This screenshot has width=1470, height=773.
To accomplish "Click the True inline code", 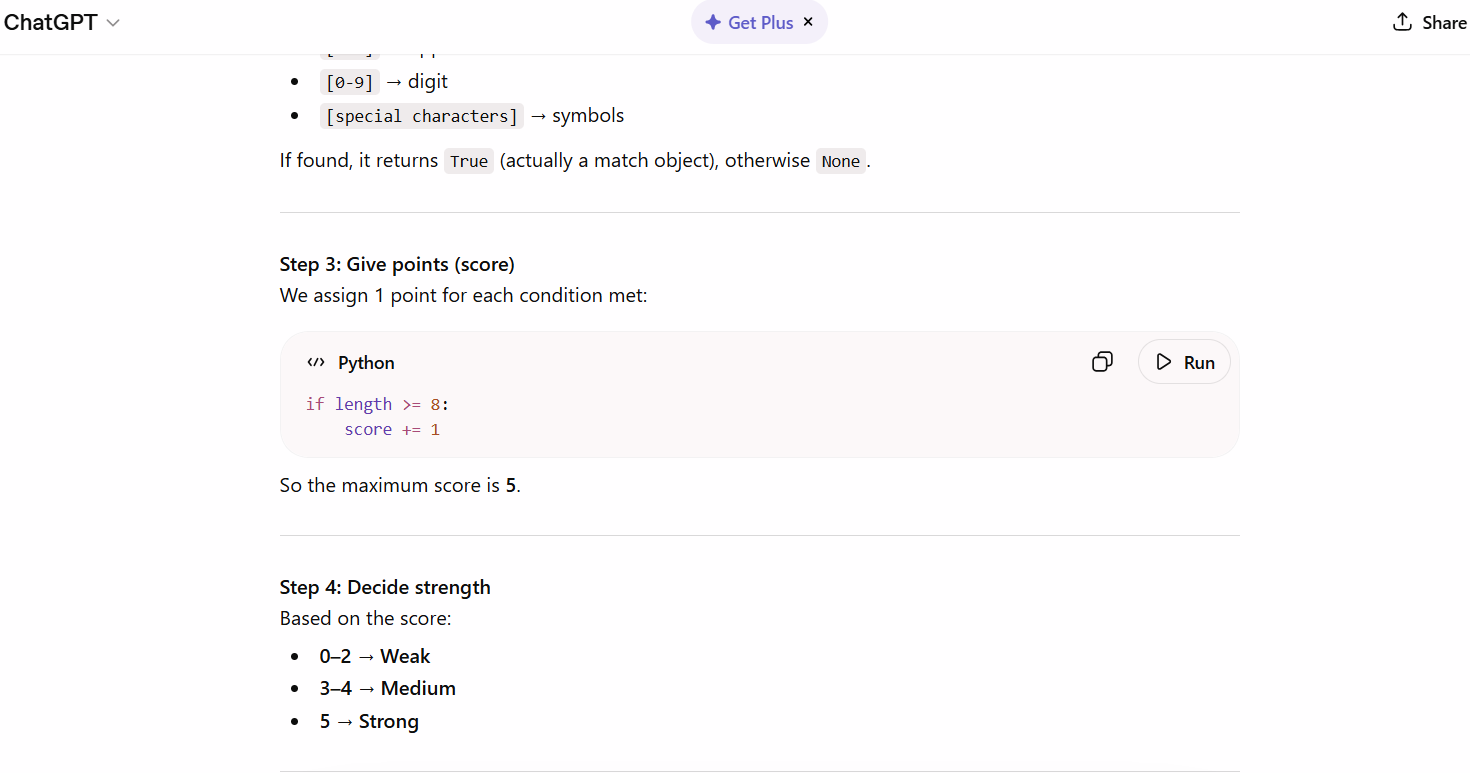I will [469, 161].
